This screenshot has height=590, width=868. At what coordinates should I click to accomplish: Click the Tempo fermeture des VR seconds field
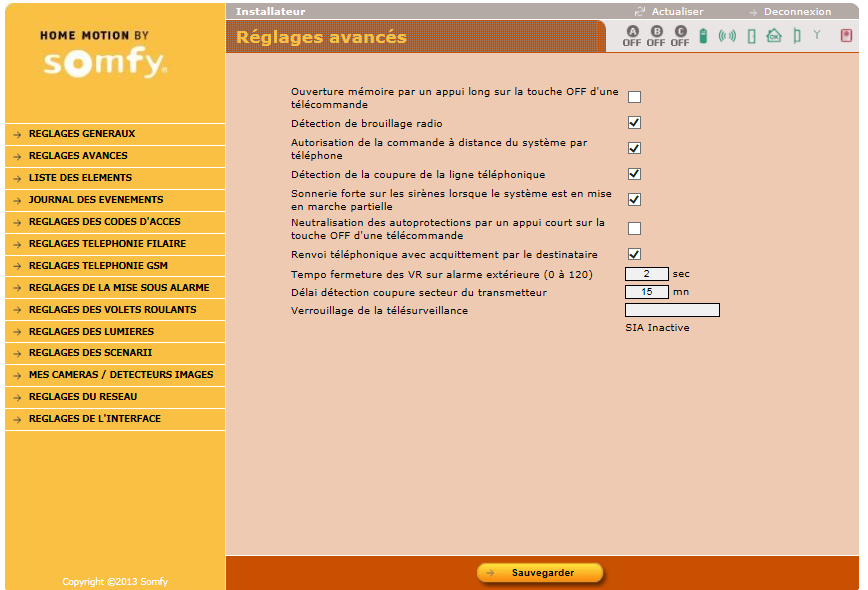[646, 273]
